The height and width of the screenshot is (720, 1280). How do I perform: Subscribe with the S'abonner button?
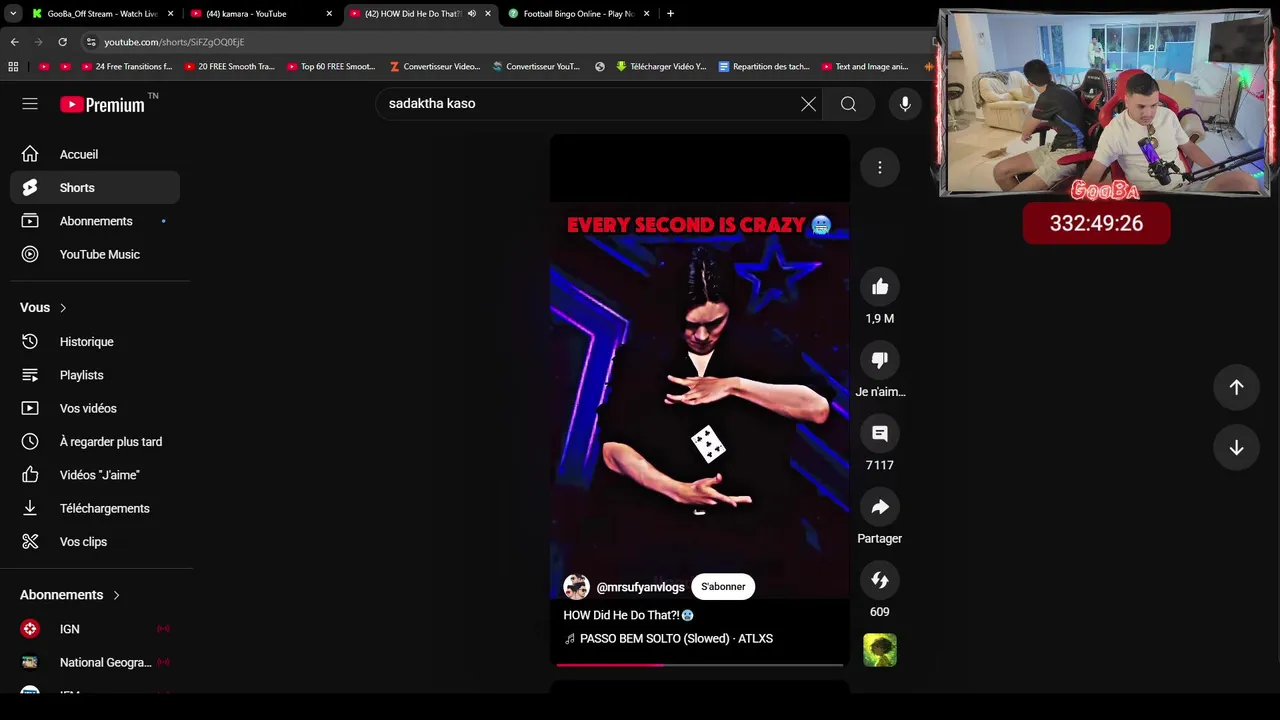click(723, 587)
